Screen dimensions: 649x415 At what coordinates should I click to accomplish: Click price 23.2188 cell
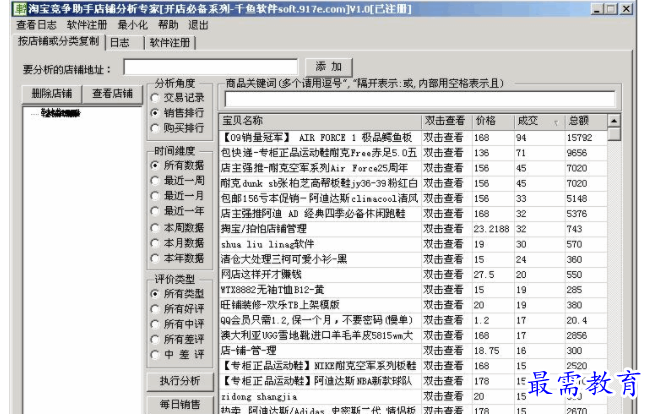click(492, 229)
